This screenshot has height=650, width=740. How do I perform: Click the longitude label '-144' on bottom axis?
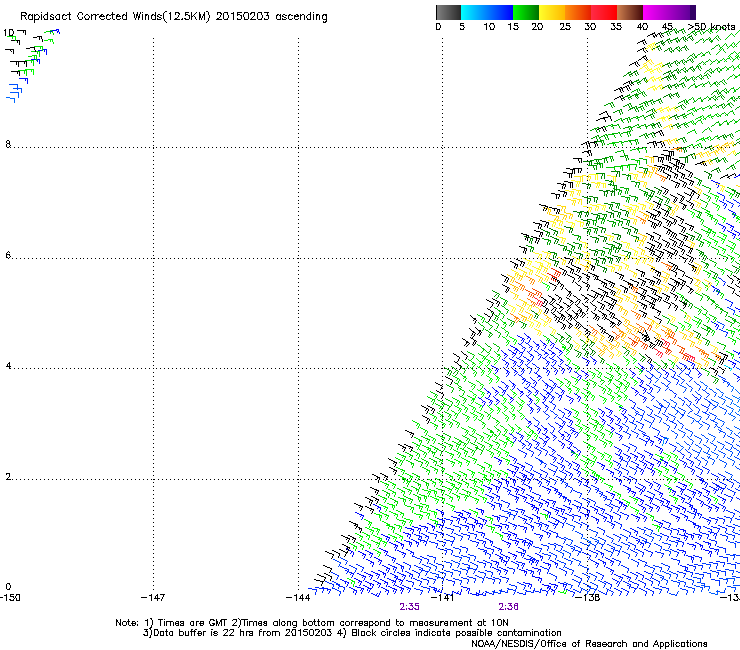298,598
